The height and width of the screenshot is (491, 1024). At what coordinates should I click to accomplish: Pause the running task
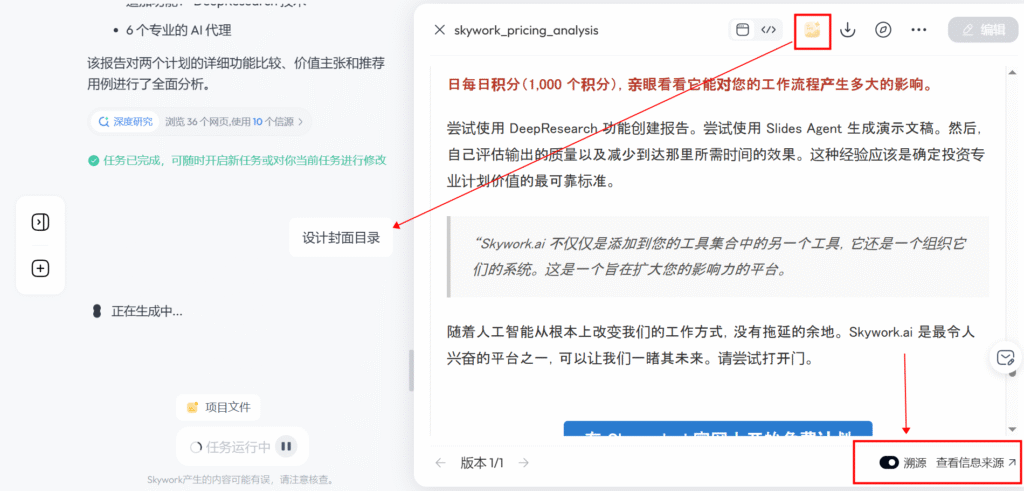pyautogui.click(x=286, y=447)
